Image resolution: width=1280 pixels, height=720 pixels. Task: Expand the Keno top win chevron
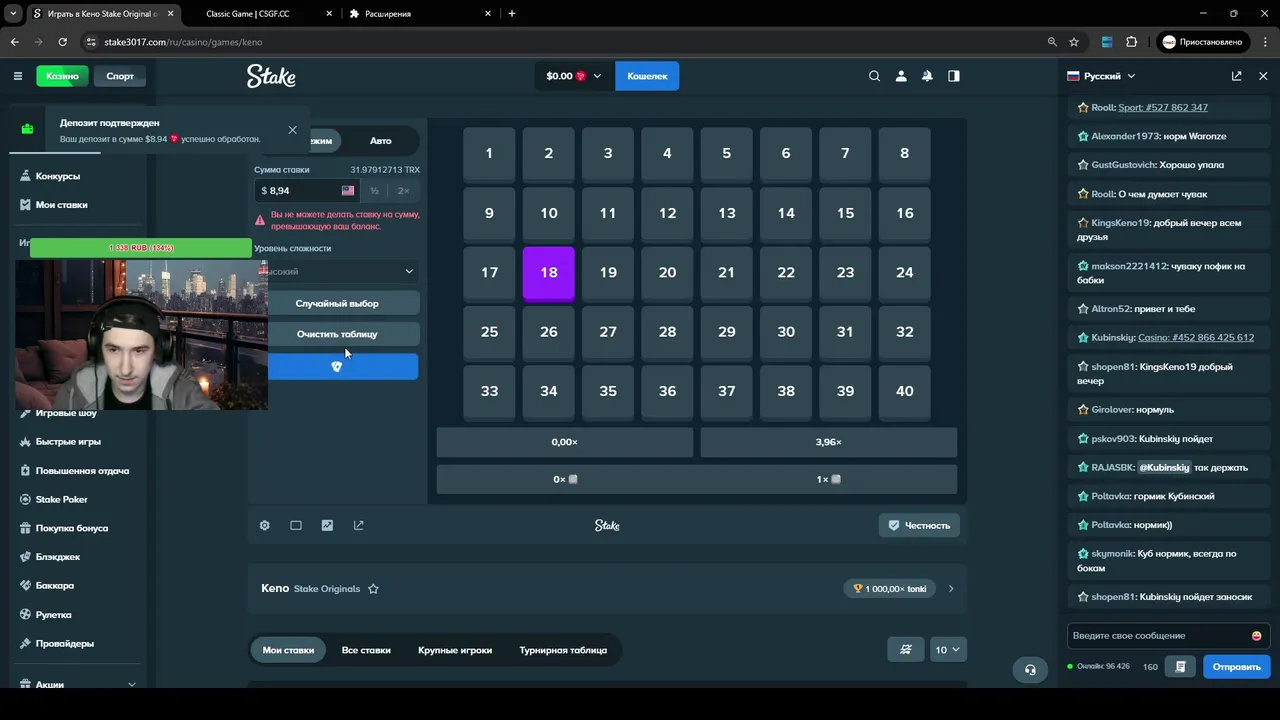coord(951,589)
